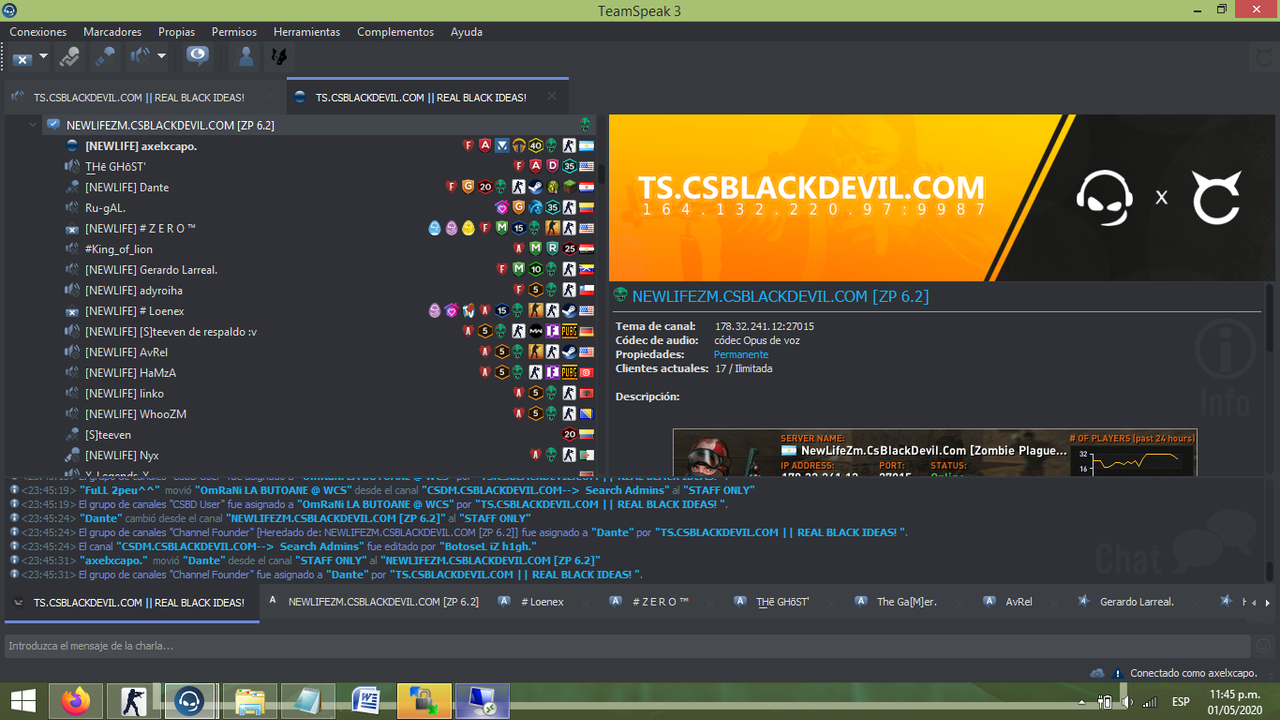
Task: Select user [NEWLIFE] Dante
Action: tap(127, 187)
